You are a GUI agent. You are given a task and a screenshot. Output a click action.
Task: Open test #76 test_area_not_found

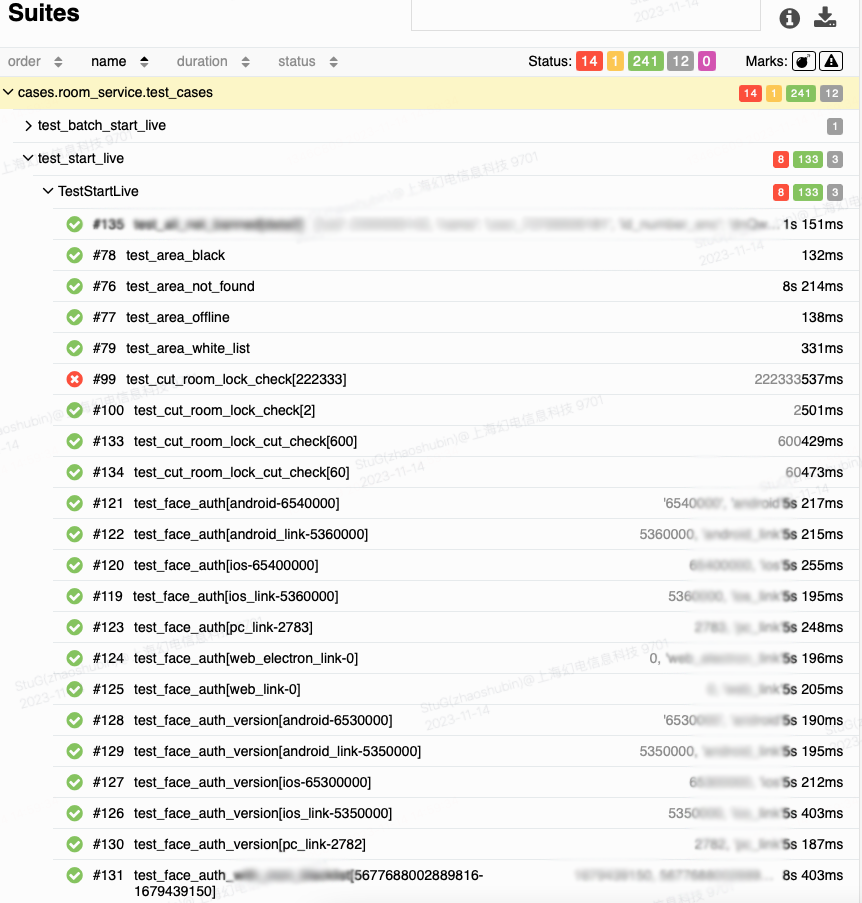[x=456, y=286]
